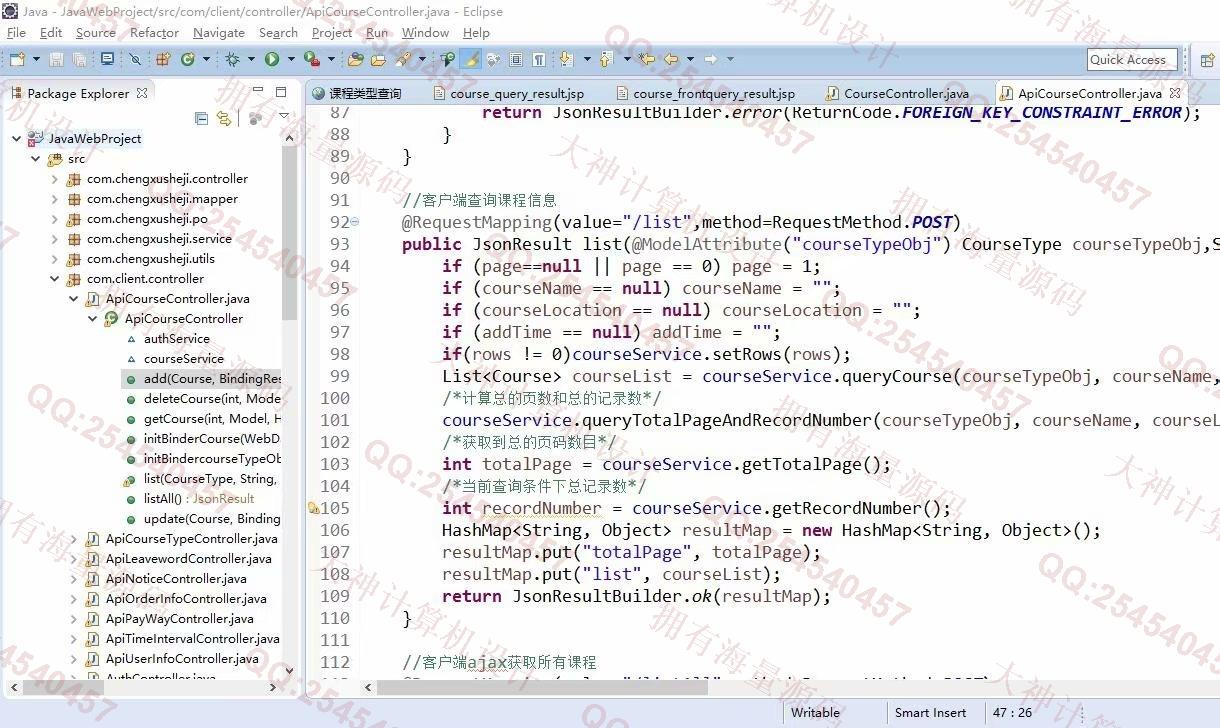The image size is (1220, 728).
Task: Close the Package Explorer view tab
Action: pos(142,93)
